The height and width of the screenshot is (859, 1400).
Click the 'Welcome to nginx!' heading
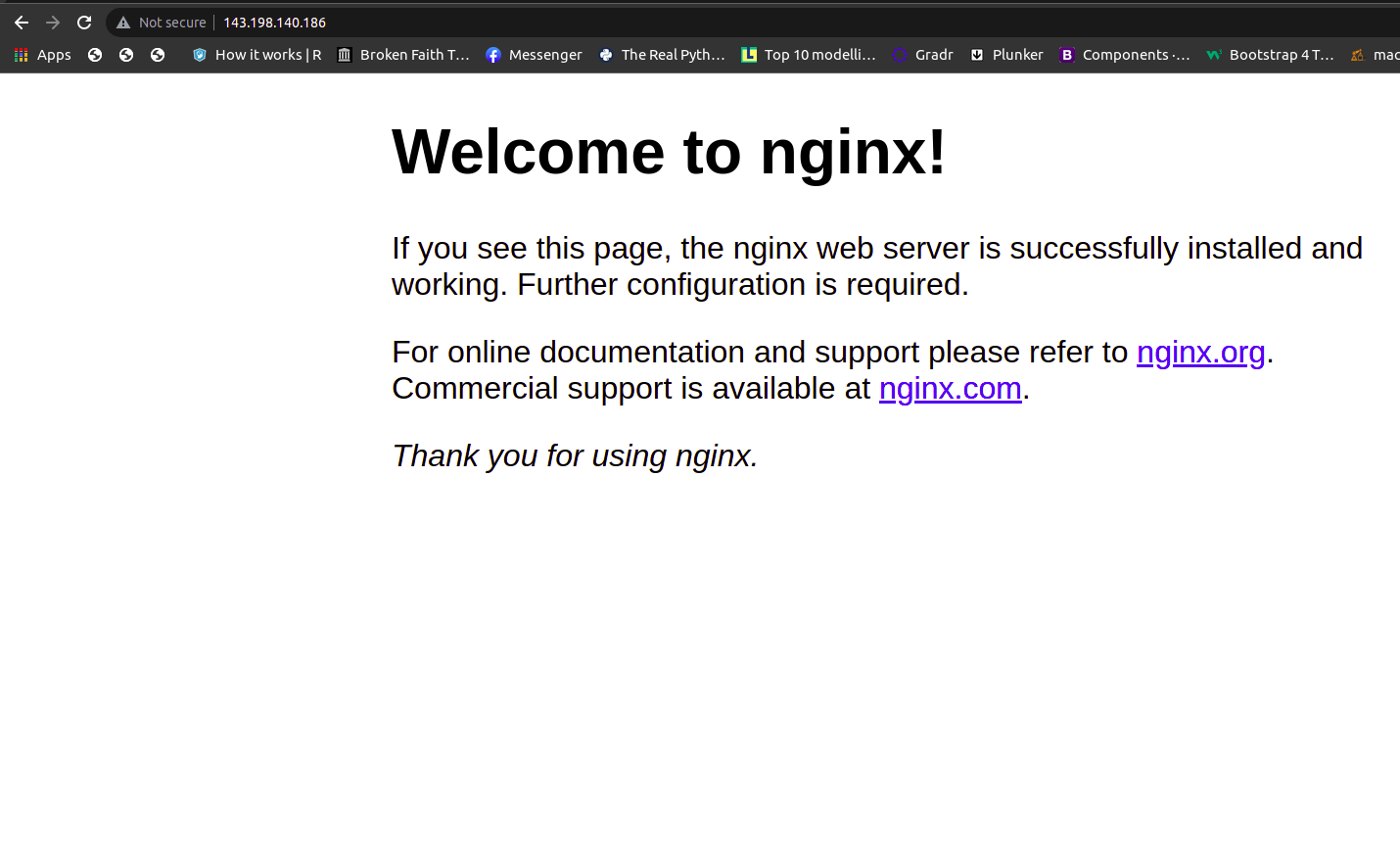coord(669,152)
